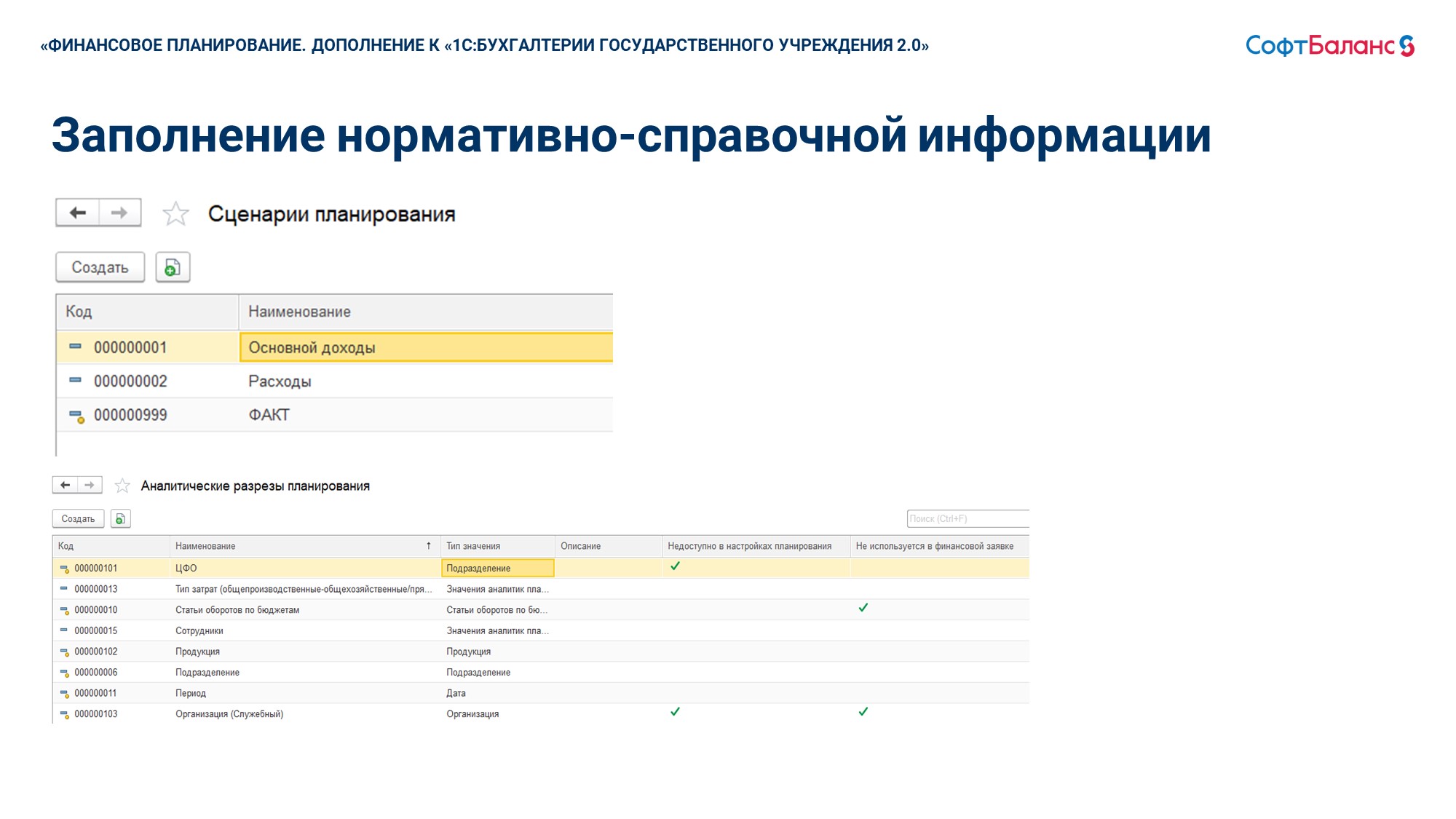Select Статьи оборотов по бюджетам row name
Screen dimensions: 1456x819
237,610
